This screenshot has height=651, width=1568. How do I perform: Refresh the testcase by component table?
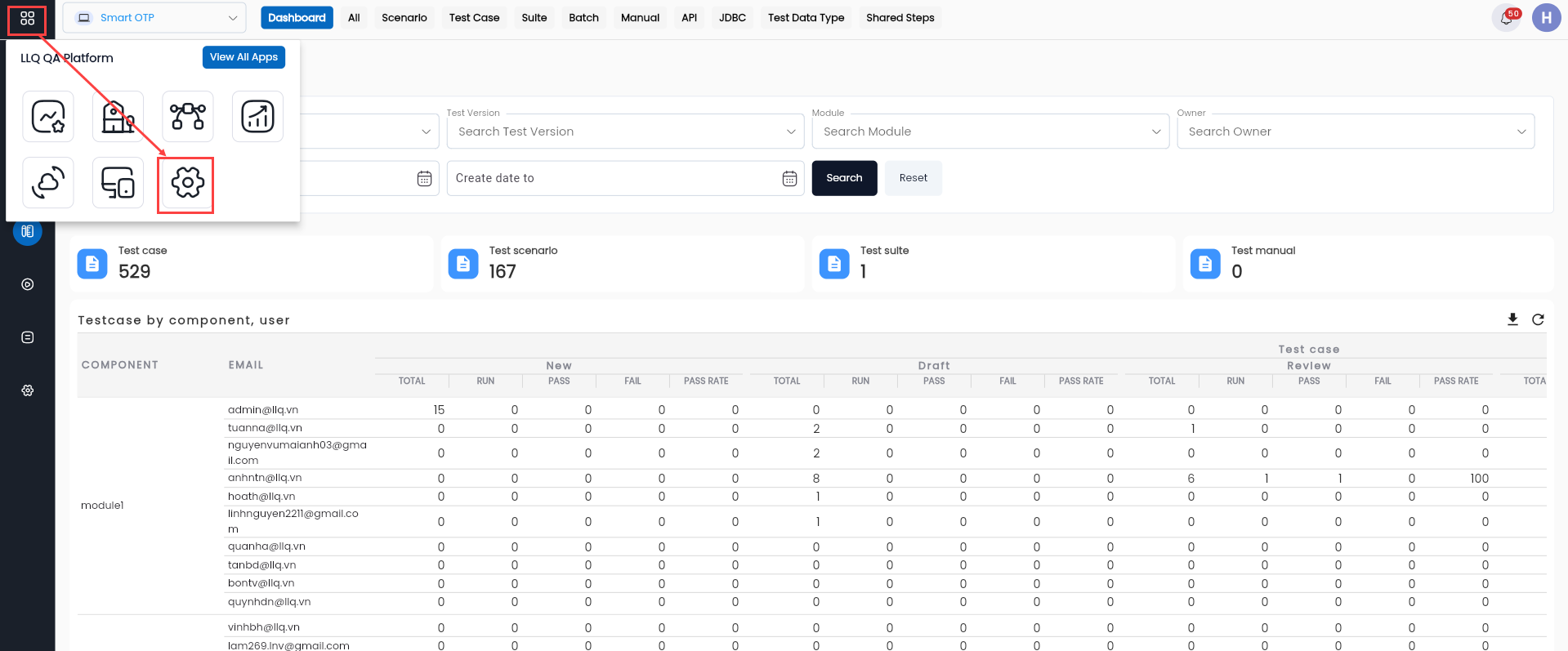pos(1538,319)
